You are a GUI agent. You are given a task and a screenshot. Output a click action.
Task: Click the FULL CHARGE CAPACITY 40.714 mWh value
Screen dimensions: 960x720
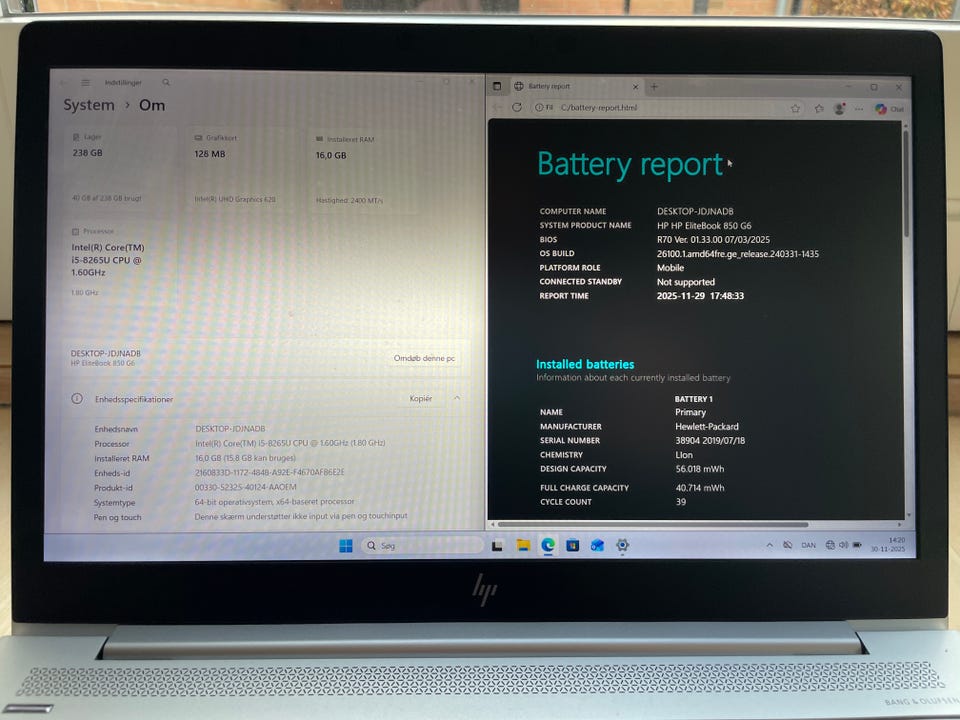pyautogui.click(x=700, y=488)
